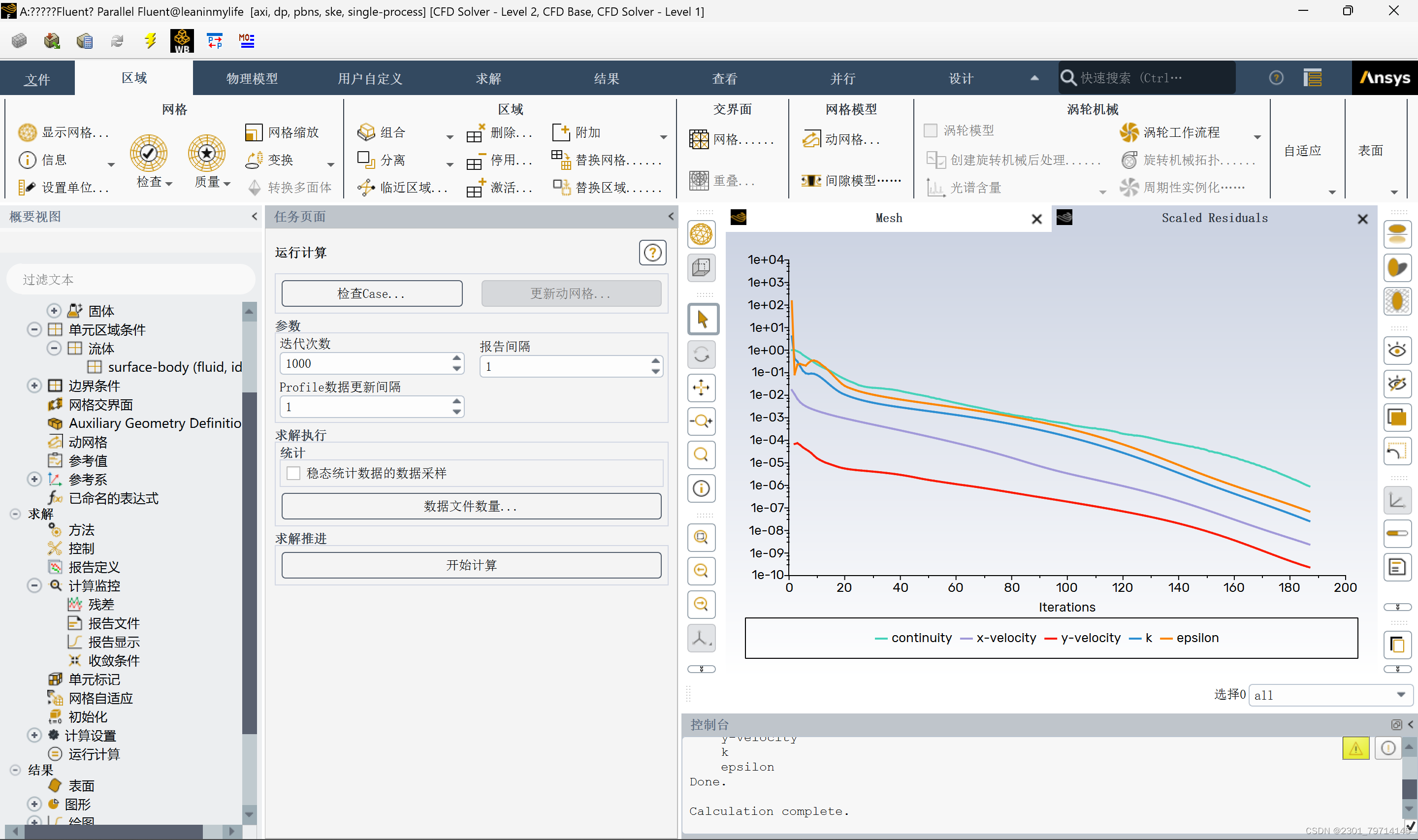The width and height of the screenshot is (1418, 840).
Task: Click the mesh Quality (质量) icon
Action: 206,153
